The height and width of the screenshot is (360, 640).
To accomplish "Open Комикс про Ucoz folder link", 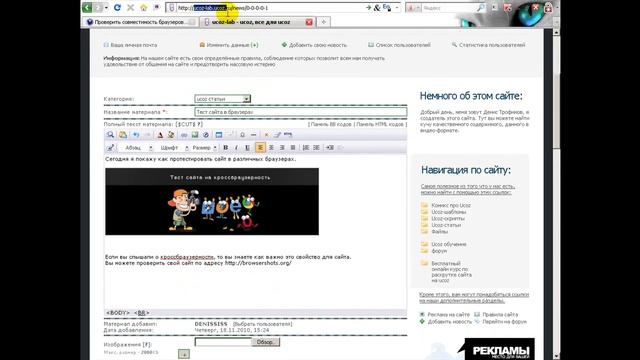I will [x=451, y=205].
